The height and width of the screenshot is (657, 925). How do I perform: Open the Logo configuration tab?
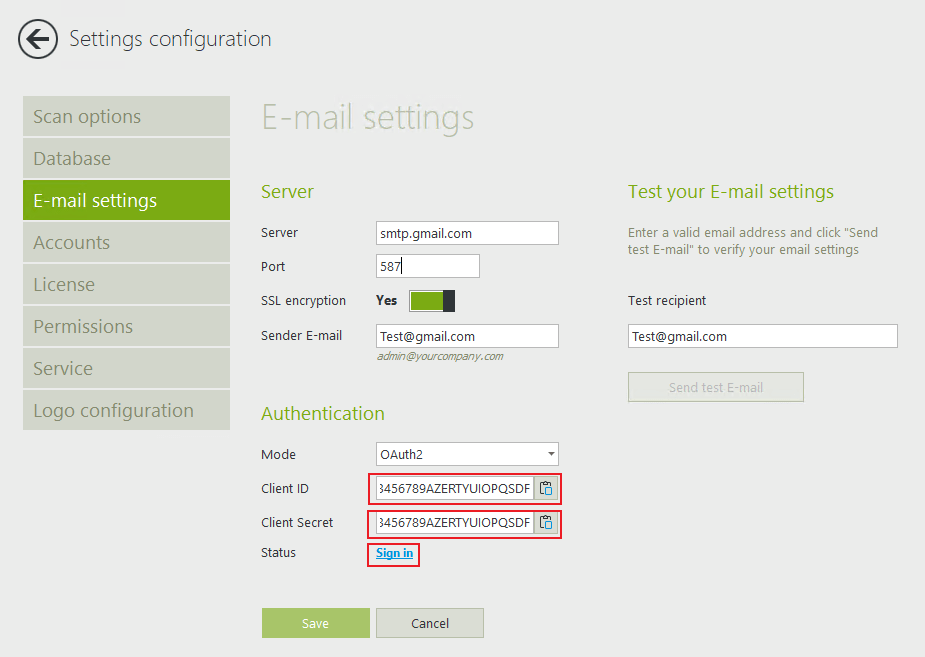click(126, 411)
